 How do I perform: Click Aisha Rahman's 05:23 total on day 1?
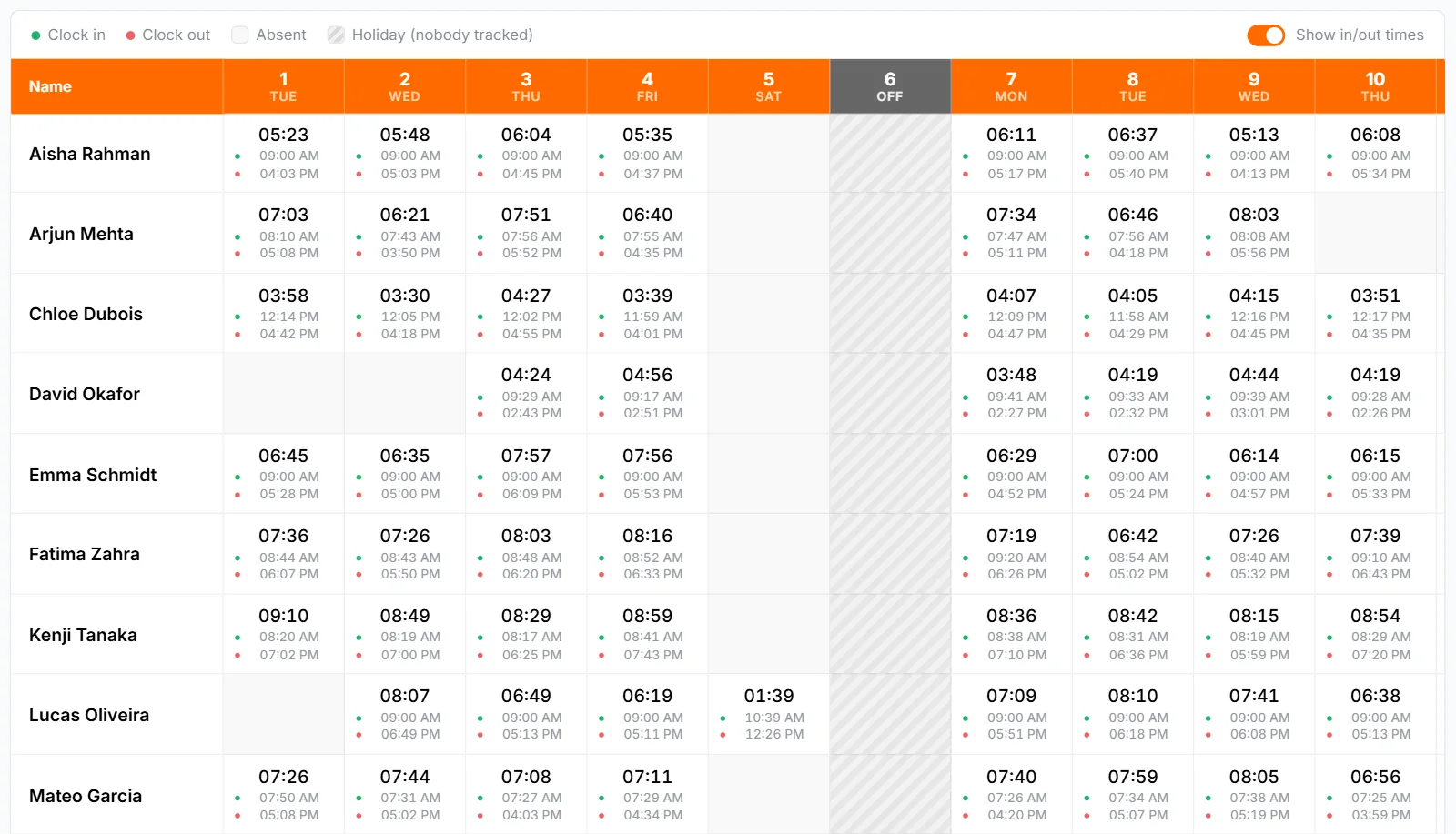pos(283,135)
